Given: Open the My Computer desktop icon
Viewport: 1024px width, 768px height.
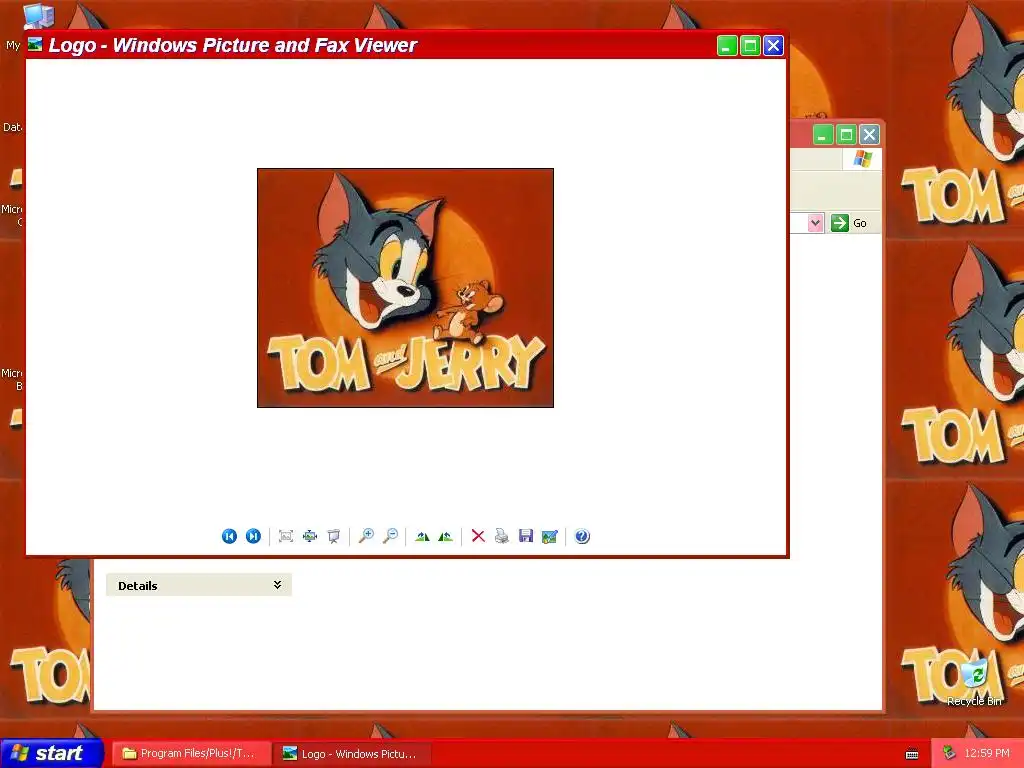Looking at the screenshot, I should [x=38, y=16].
